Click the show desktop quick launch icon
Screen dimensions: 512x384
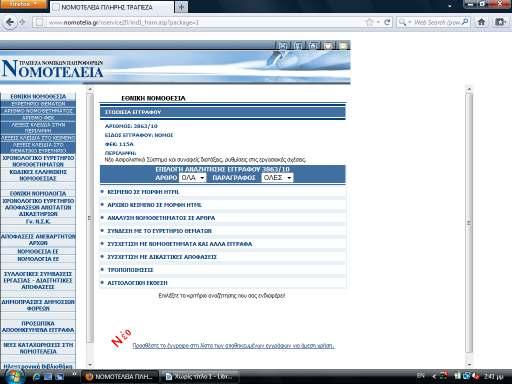(x=48, y=377)
